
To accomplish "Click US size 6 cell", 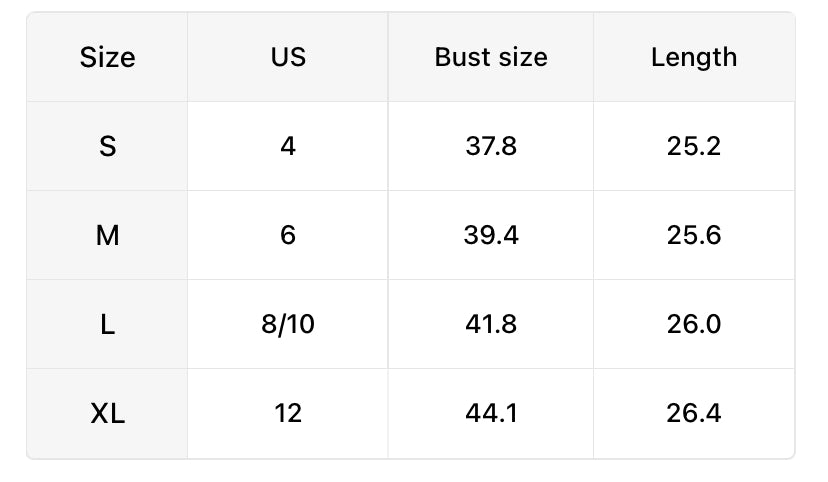I will pyautogui.click(x=288, y=235).
